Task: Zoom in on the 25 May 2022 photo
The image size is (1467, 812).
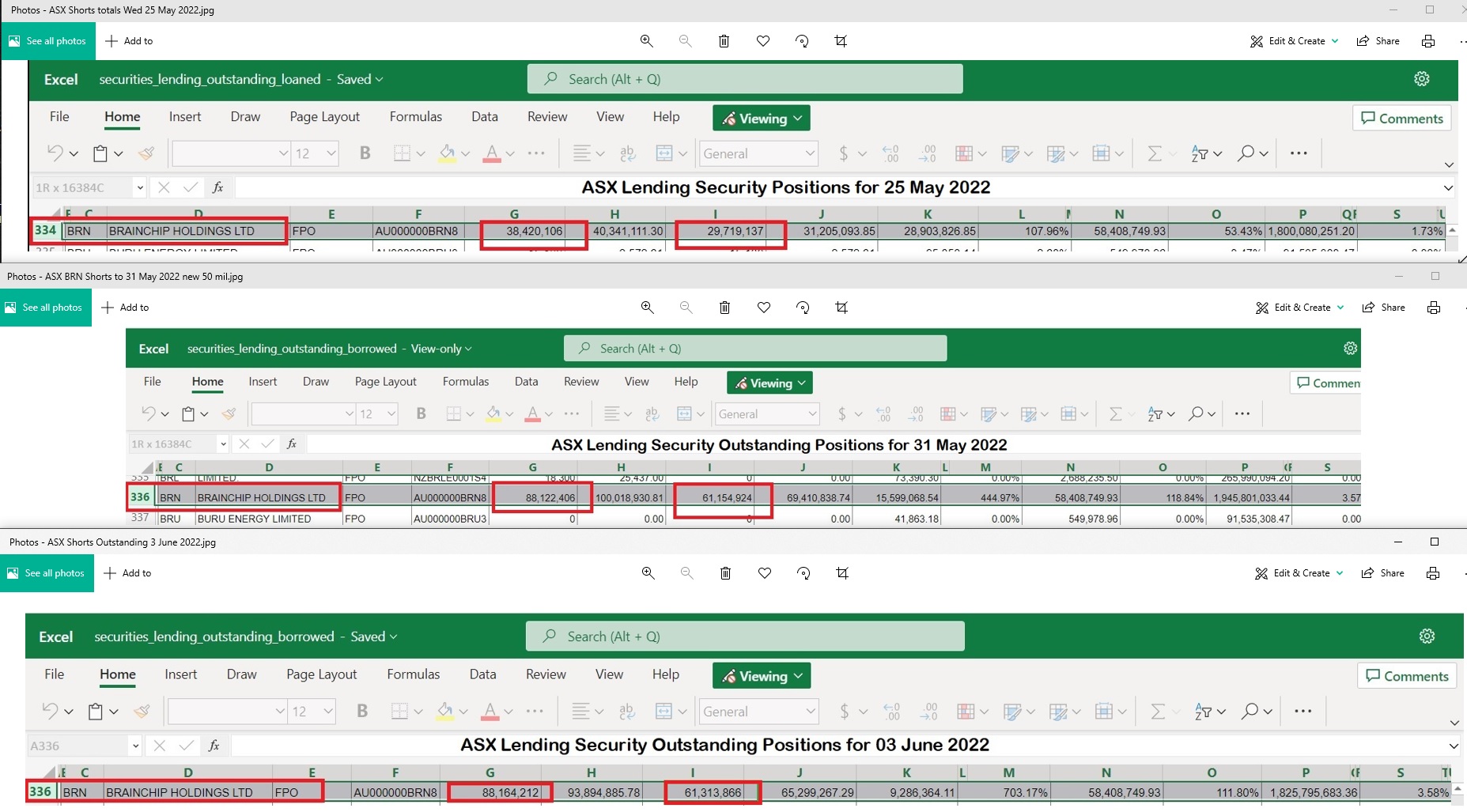Action: (646, 41)
